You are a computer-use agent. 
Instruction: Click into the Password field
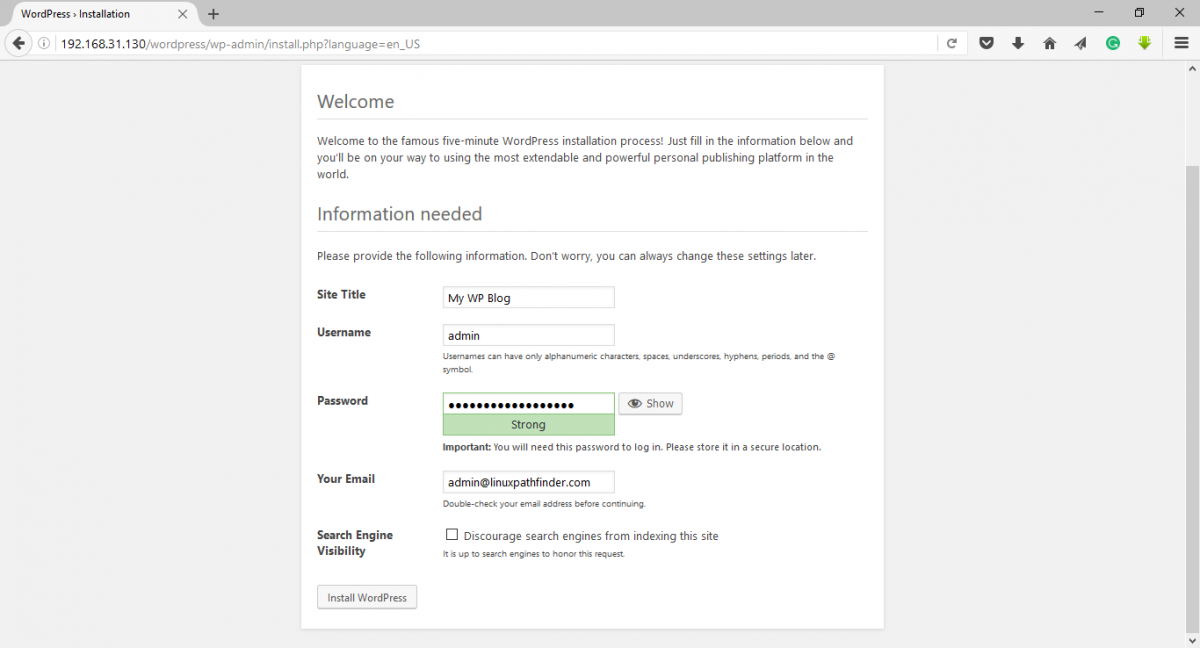point(528,404)
